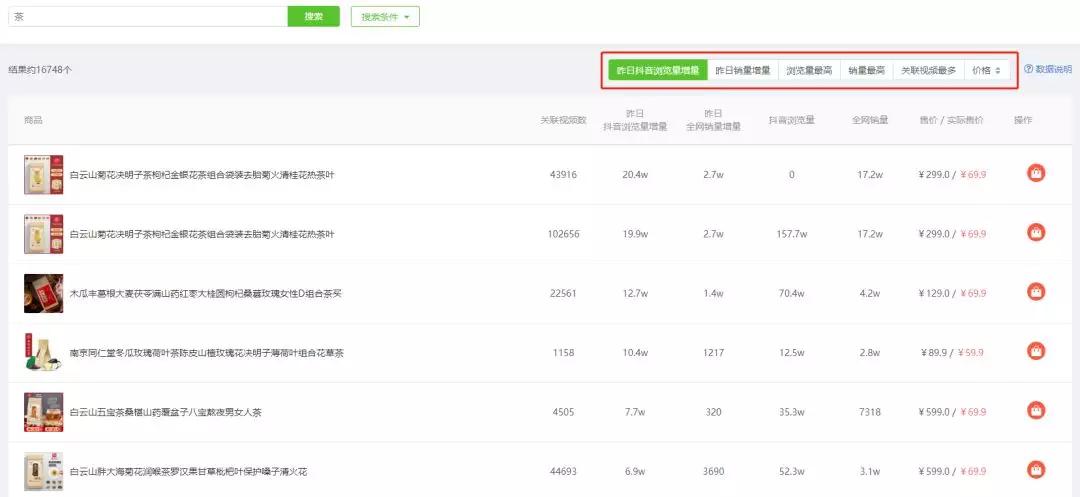Image resolution: width=1080 pixels, height=497 pixels.
Task: Open the shop icon for 南京同仁堂 product
Action: point(1036,351)
